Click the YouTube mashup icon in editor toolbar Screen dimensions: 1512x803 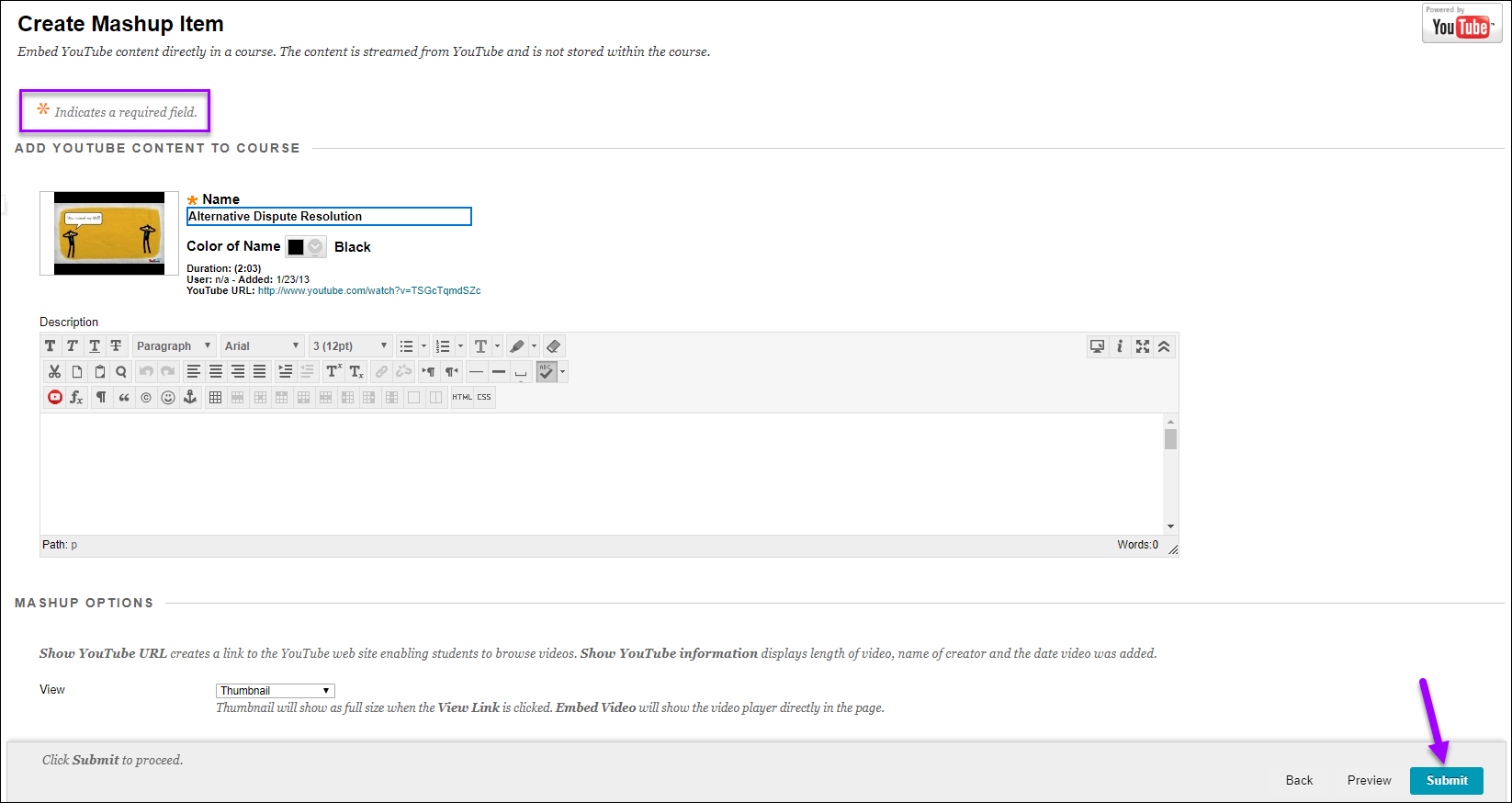pos(55,397)
